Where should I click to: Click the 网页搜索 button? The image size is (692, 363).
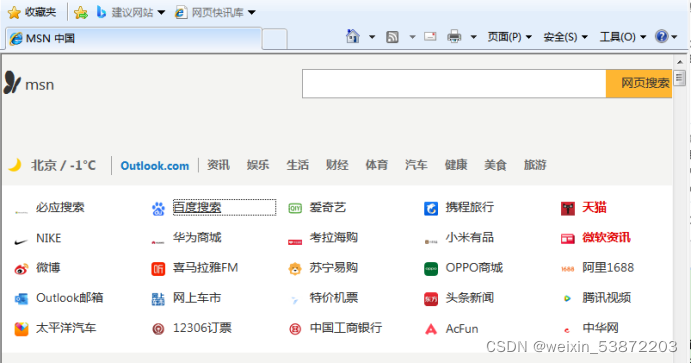click(639, 83)
